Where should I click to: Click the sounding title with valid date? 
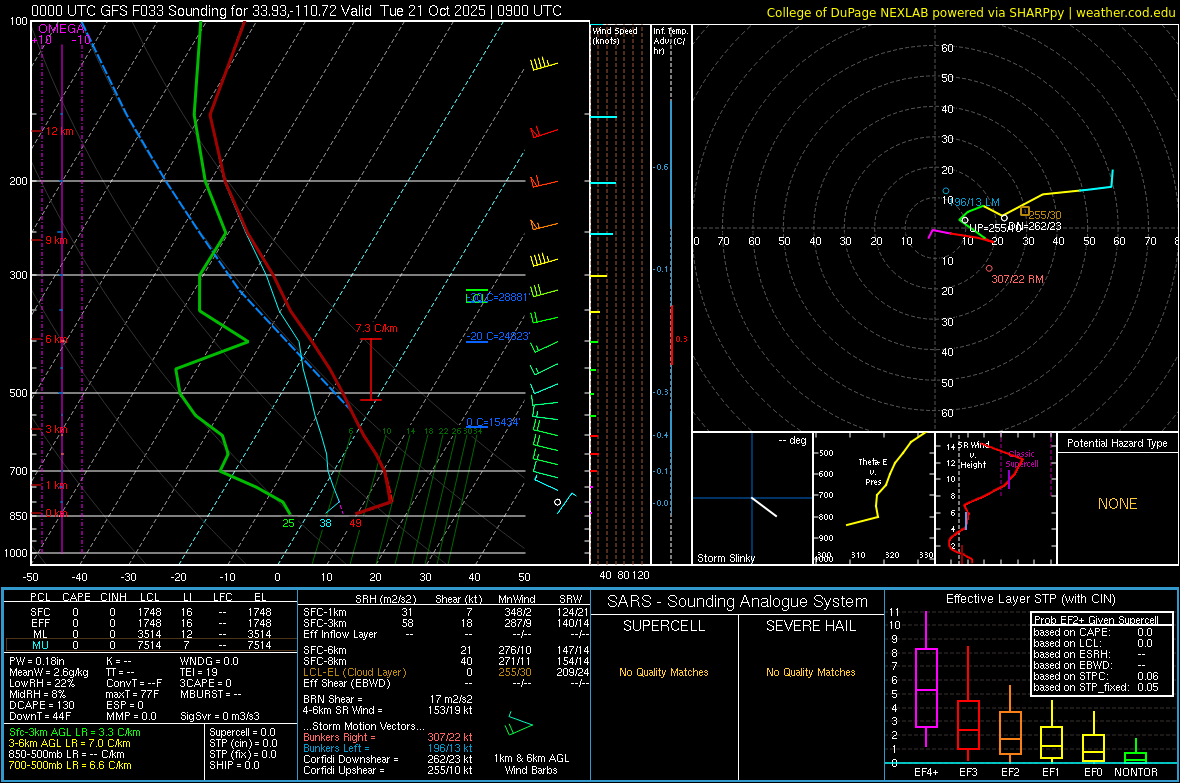coord(297,11)
